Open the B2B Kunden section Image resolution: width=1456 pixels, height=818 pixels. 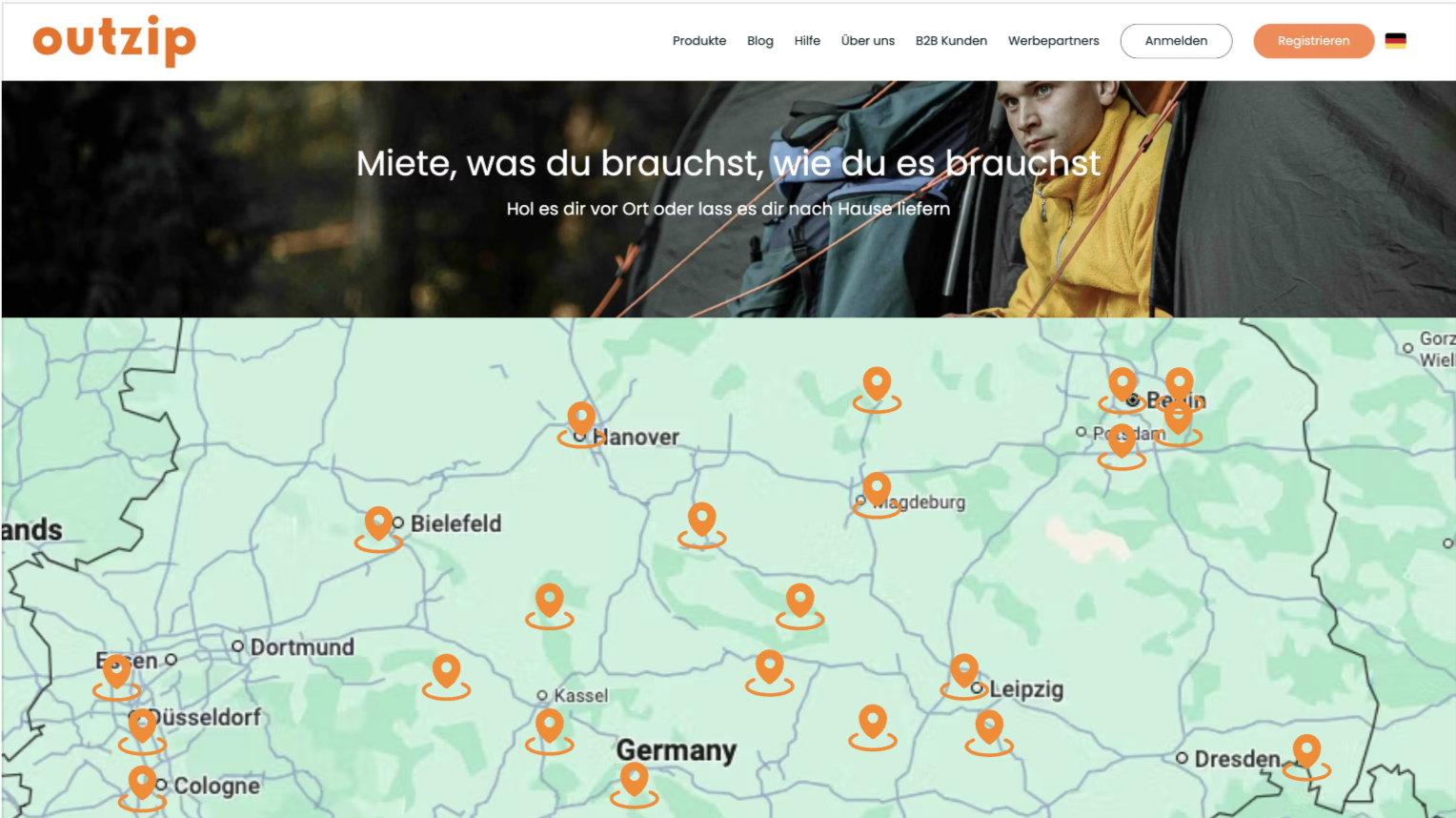(951, 41)
